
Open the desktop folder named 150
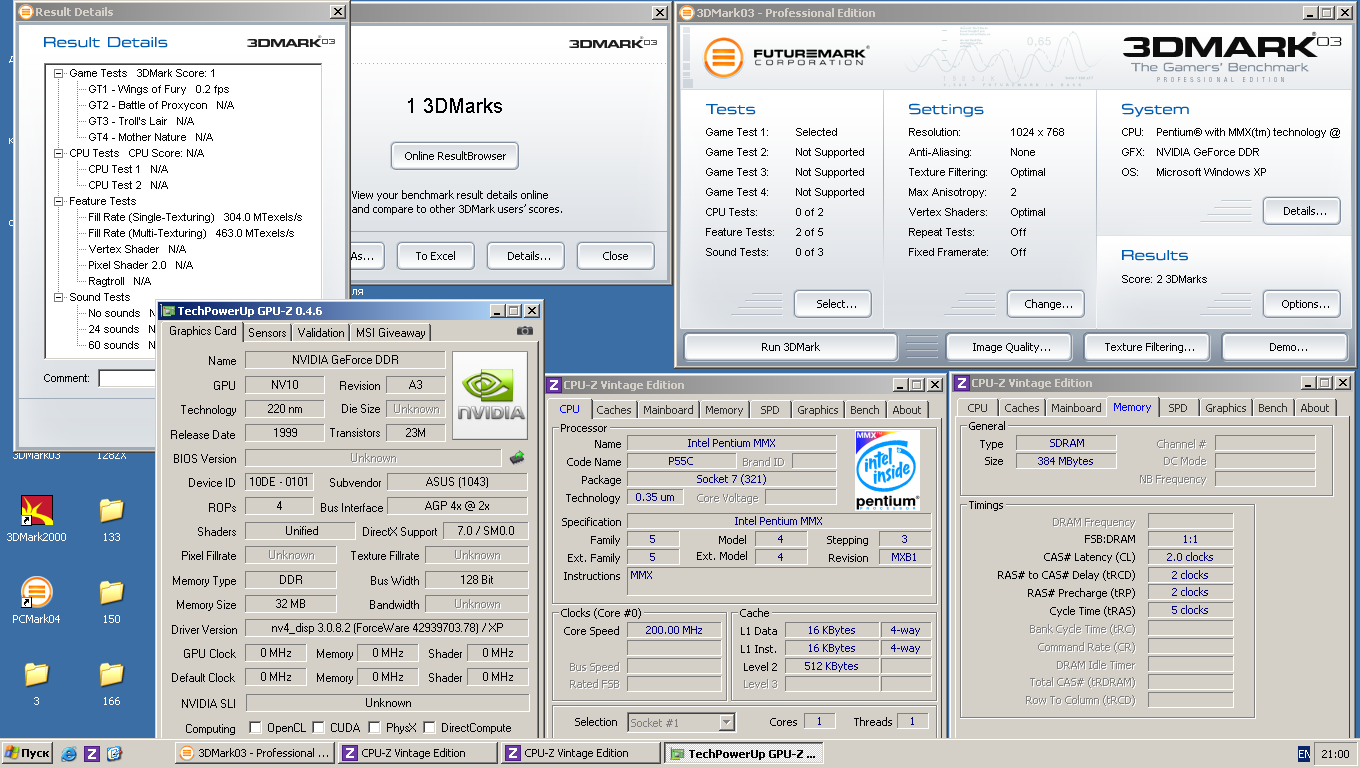point(111,601)
